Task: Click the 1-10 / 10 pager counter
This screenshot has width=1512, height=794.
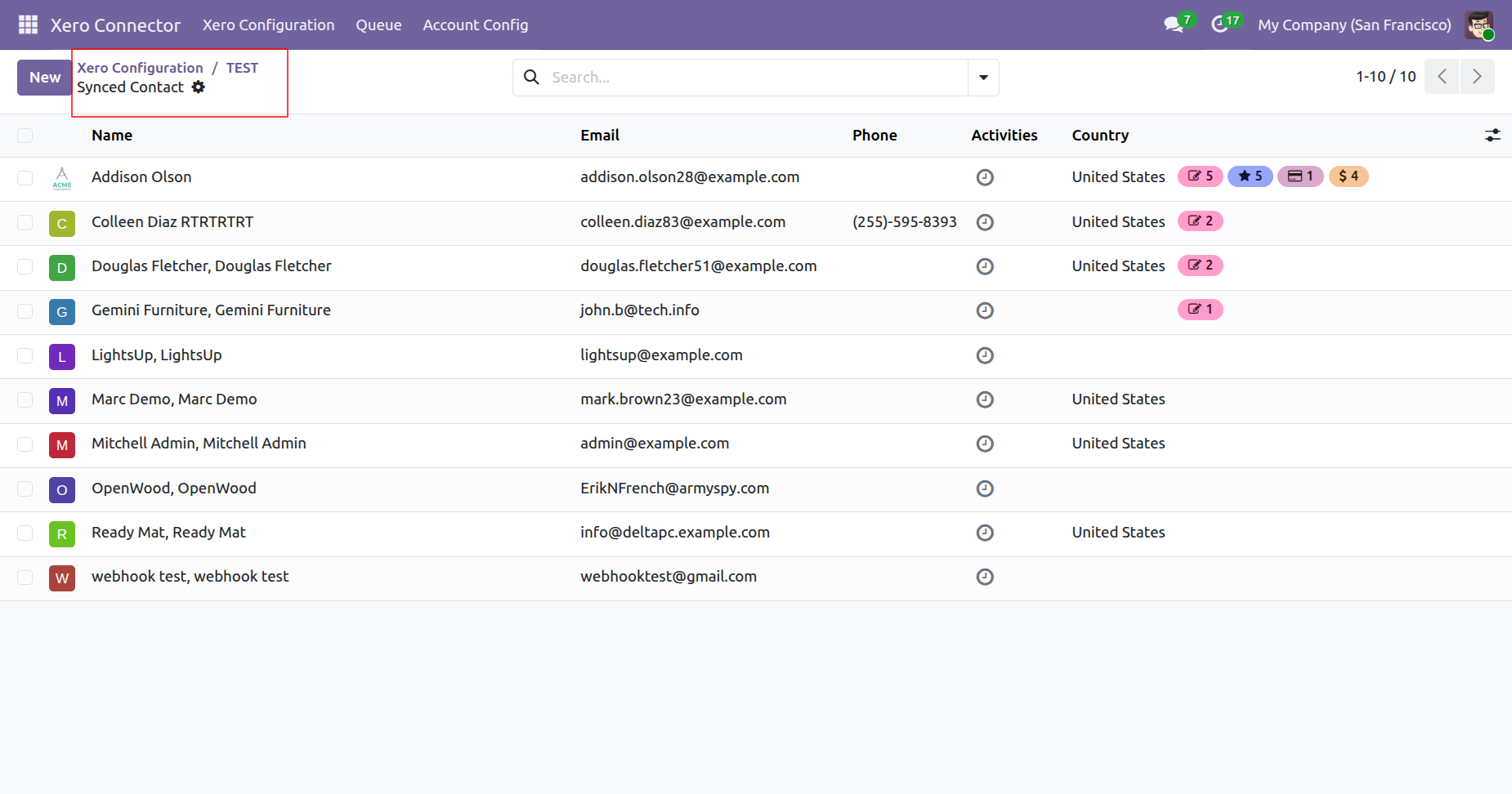Action: pyautogui.click(x=1386, y=77)
